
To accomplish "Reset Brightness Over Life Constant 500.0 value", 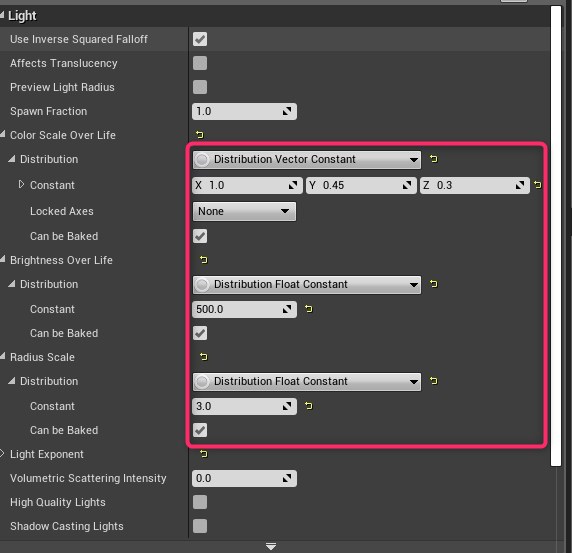I will (x=309, y=309).
